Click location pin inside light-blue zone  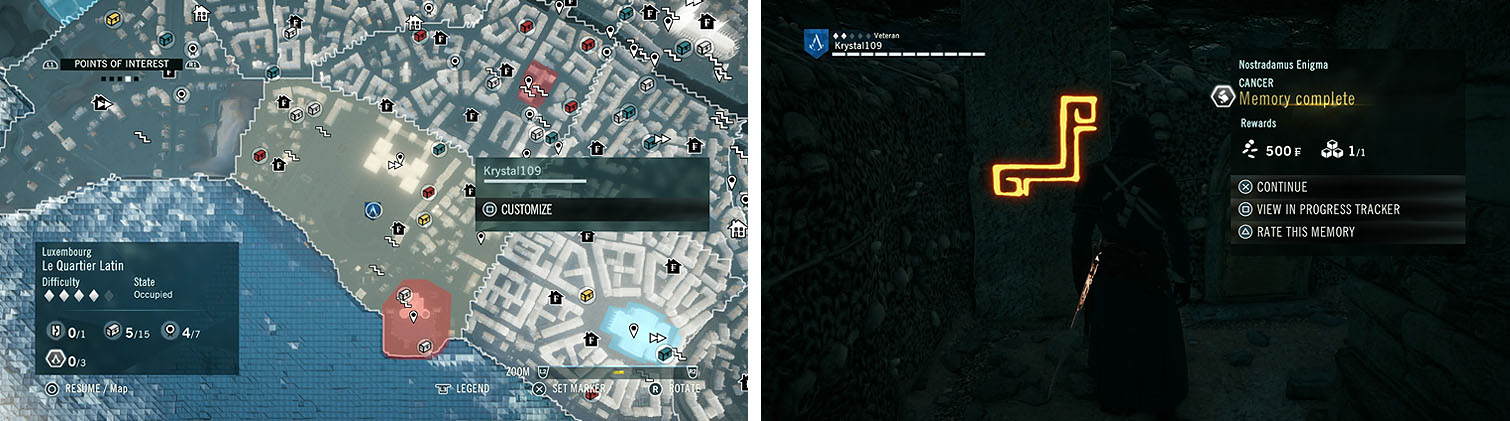(633, 330)
